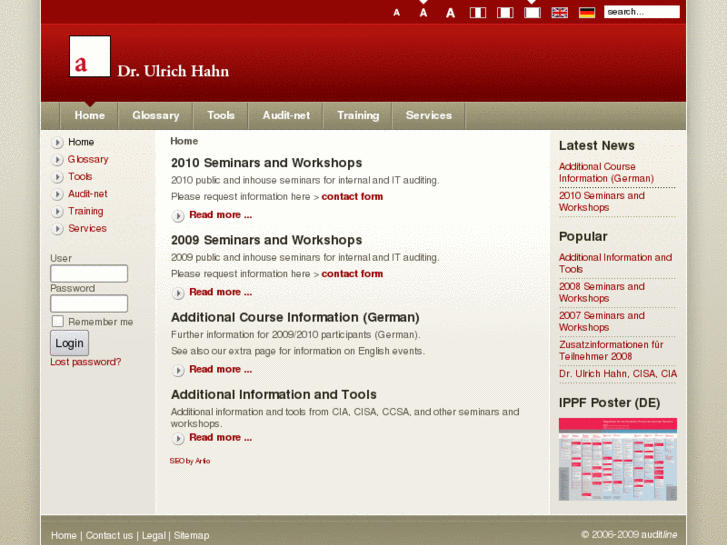The width and height of the screenshot is (727, 545).
Task: Read more about 2009 Seminars and Workshops
Action: click(221, 292)
